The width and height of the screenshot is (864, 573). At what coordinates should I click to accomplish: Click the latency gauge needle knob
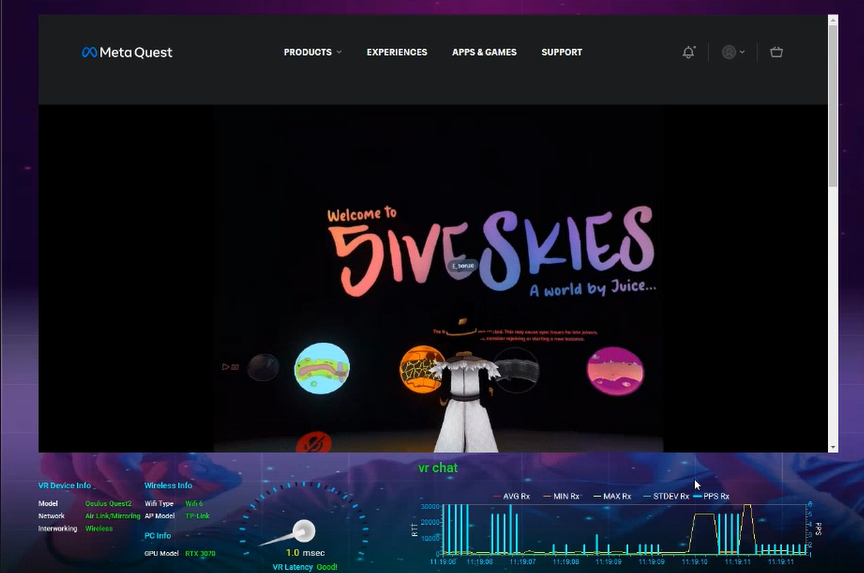304,531
